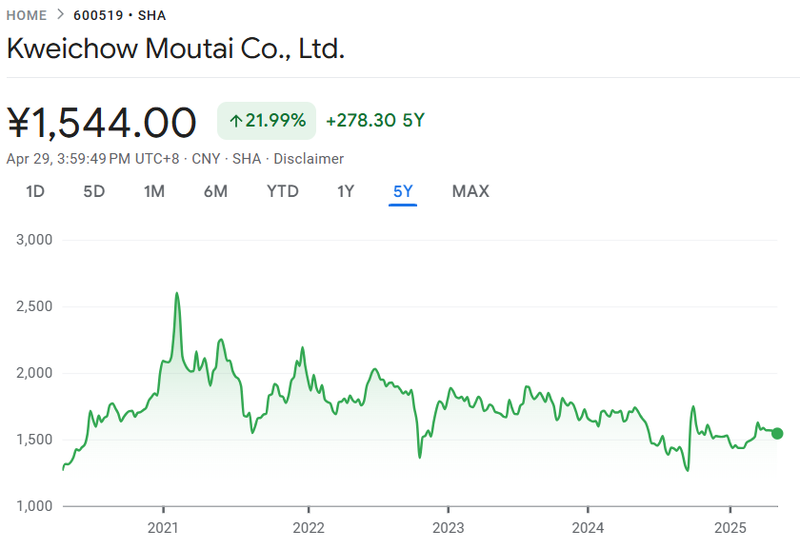Click the +278.30 5Y change text
The height and width of the screenshot is (549, 800).
375,120
